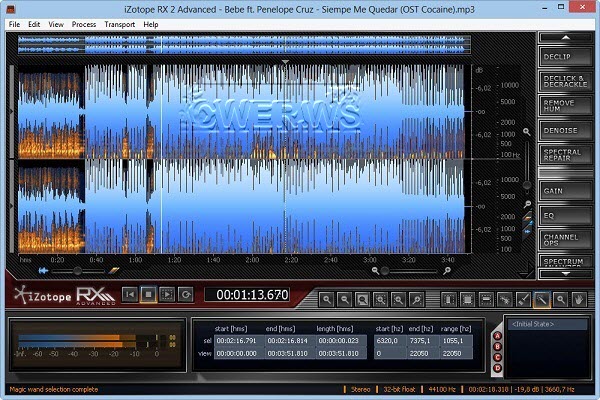Click the waveform view icon below spectrogram
This screenshot has width=600, height=400.
(x=43, y=271)
